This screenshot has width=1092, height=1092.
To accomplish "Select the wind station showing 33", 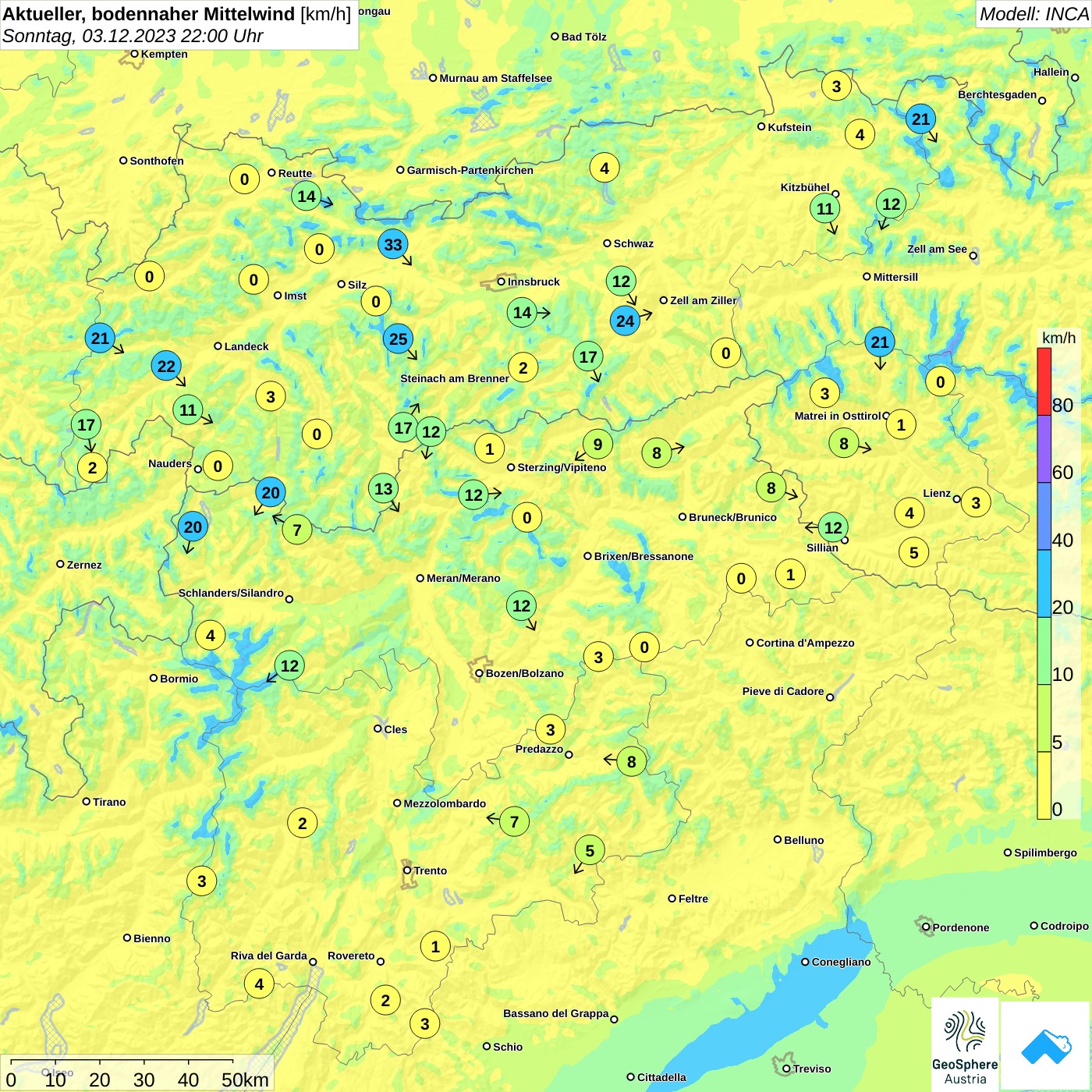I will (393, 245).
